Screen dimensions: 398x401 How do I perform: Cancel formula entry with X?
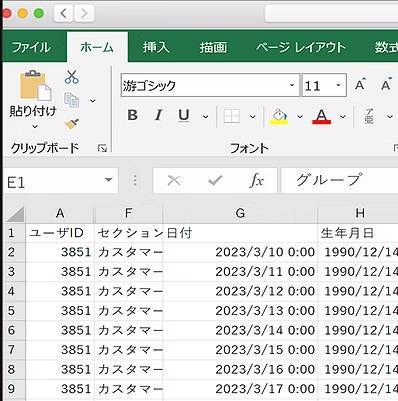click(174, 181)
